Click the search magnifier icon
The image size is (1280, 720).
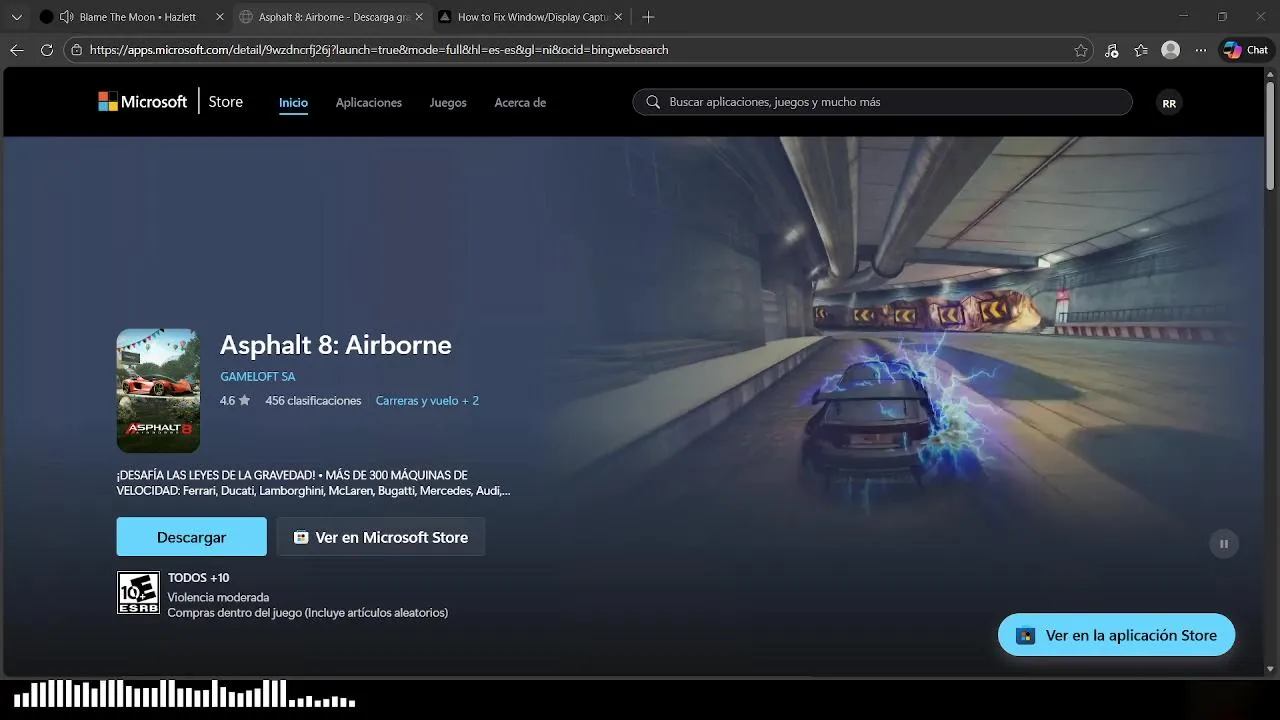[x=653, y=102]
